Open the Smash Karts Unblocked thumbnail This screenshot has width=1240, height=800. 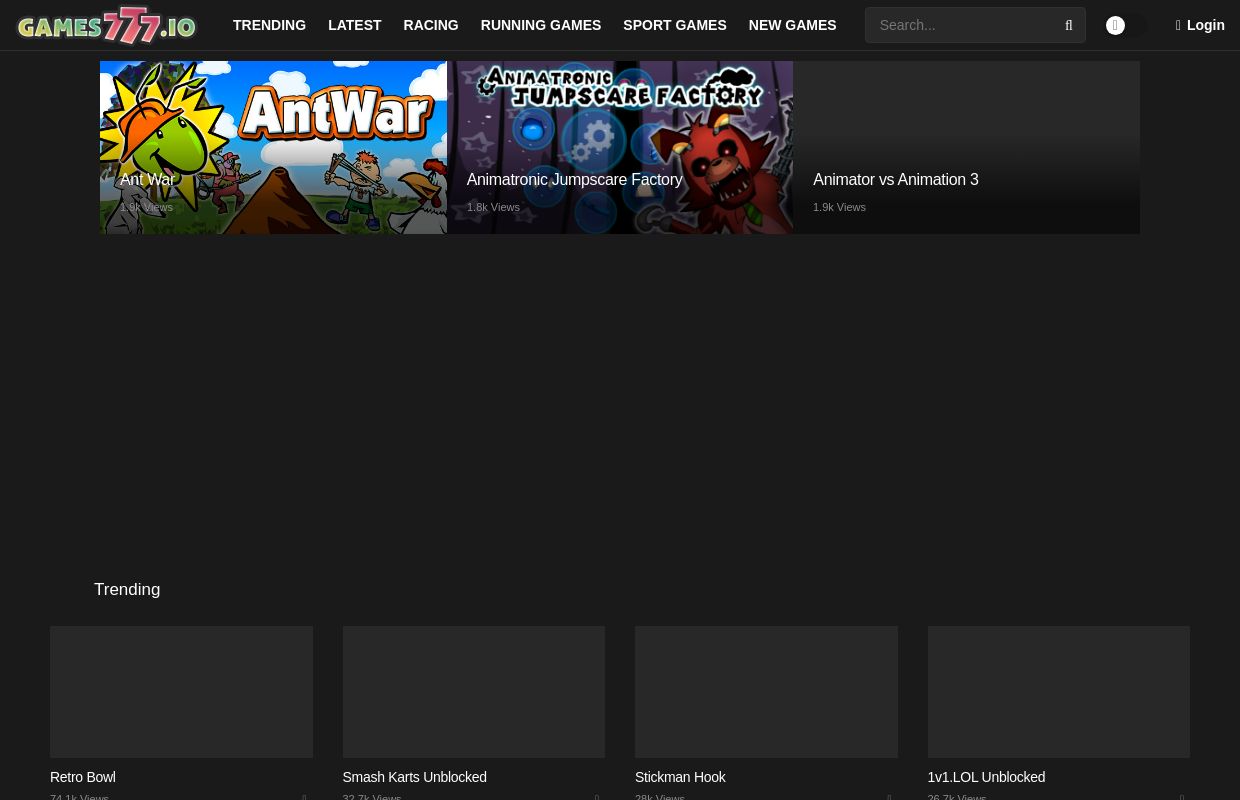tap(474, 692)
